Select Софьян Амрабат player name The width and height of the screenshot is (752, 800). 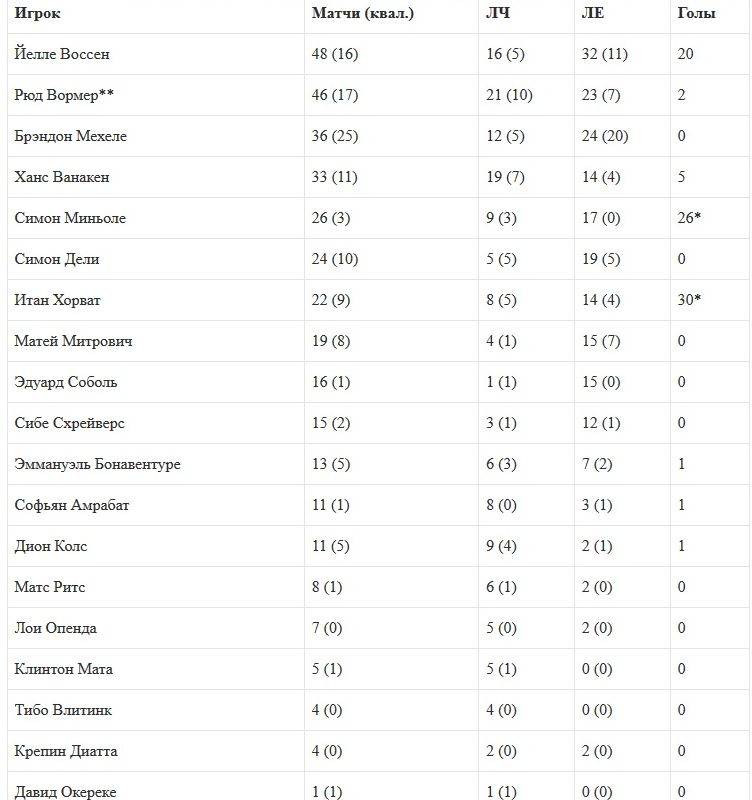pyautogui.click(x=72, y=505)
